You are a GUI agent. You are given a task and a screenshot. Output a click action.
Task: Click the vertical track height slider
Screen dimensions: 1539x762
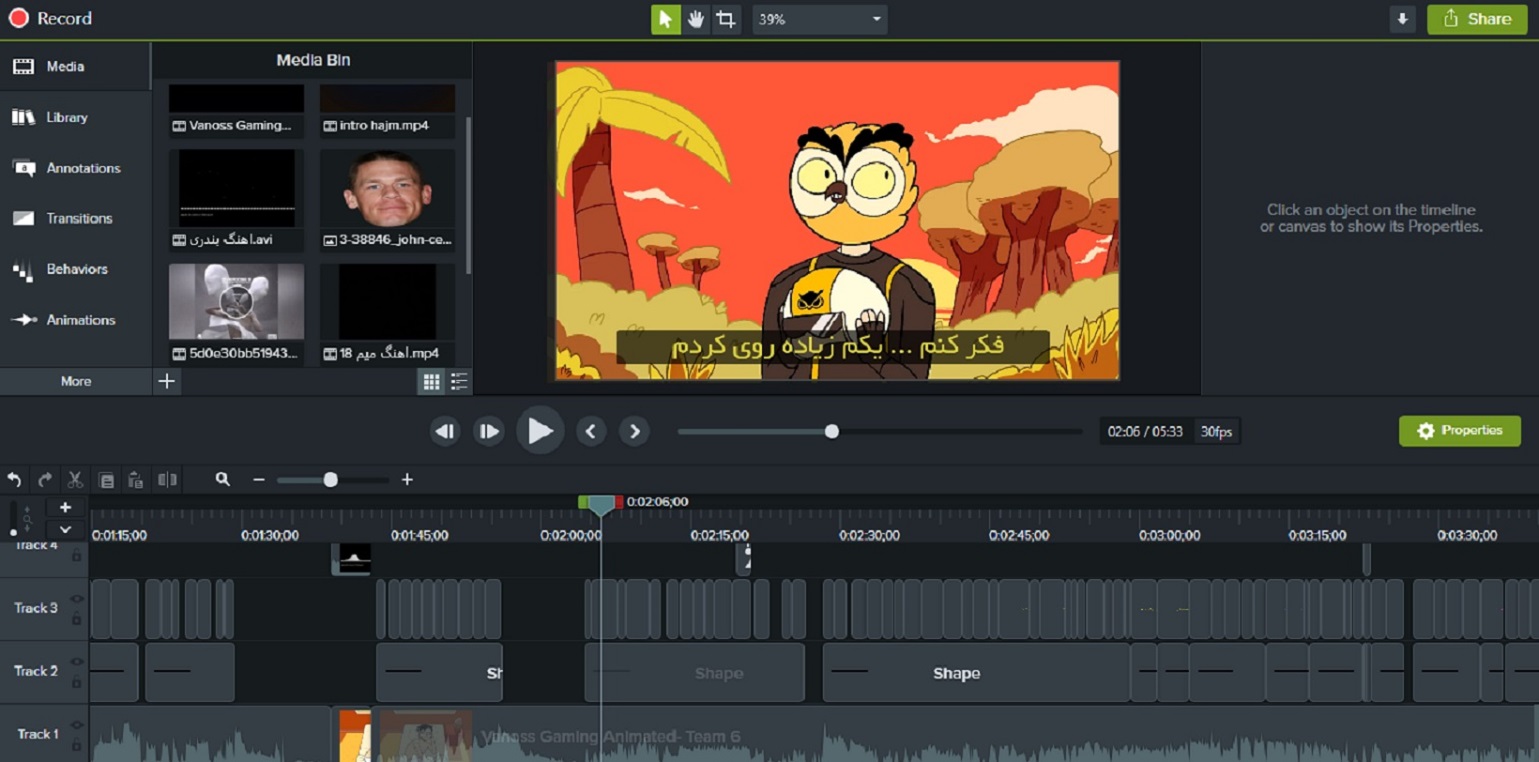tap(13, 519)
